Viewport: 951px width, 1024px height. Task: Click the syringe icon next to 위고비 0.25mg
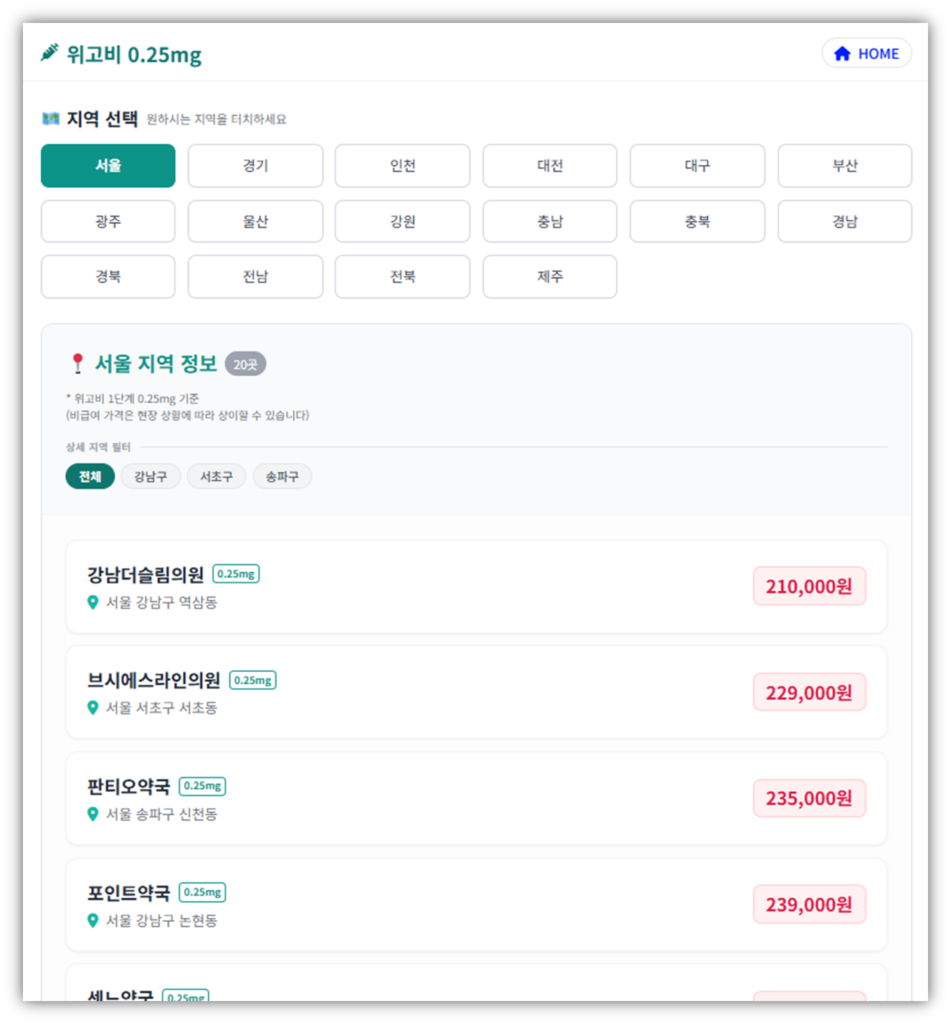click(44, 51)
